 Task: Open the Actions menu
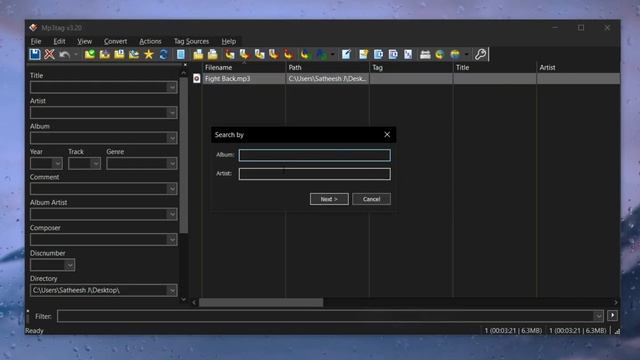click(x=150, y=41)
